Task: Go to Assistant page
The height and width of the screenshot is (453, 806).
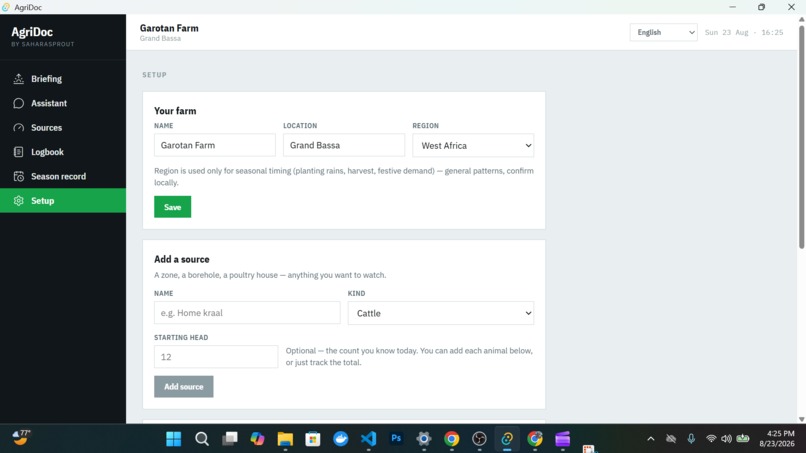Action: (x=63, y=103)
